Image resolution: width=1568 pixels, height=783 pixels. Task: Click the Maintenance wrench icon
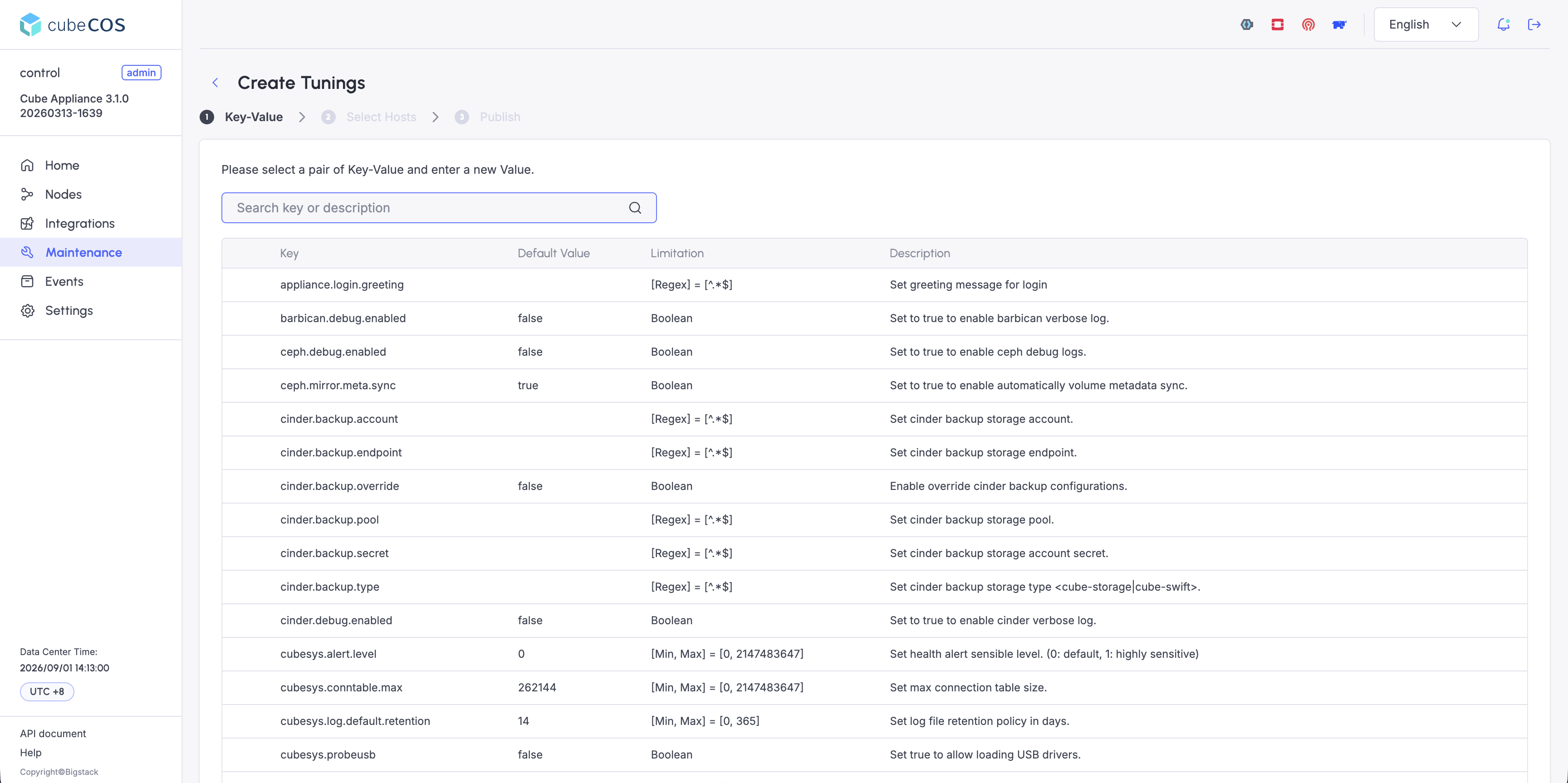click(27, 253)
